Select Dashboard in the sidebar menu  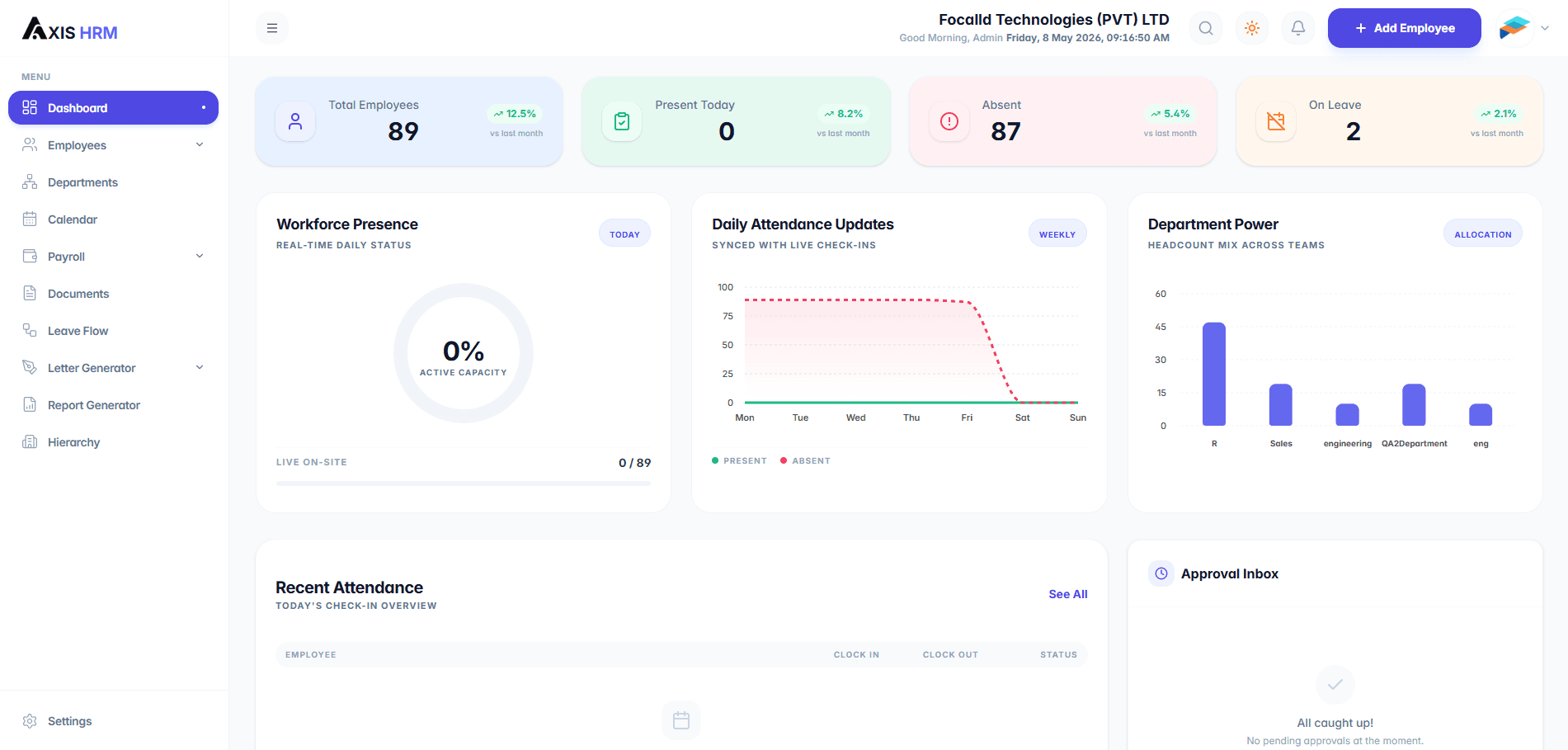pos(113,108)
